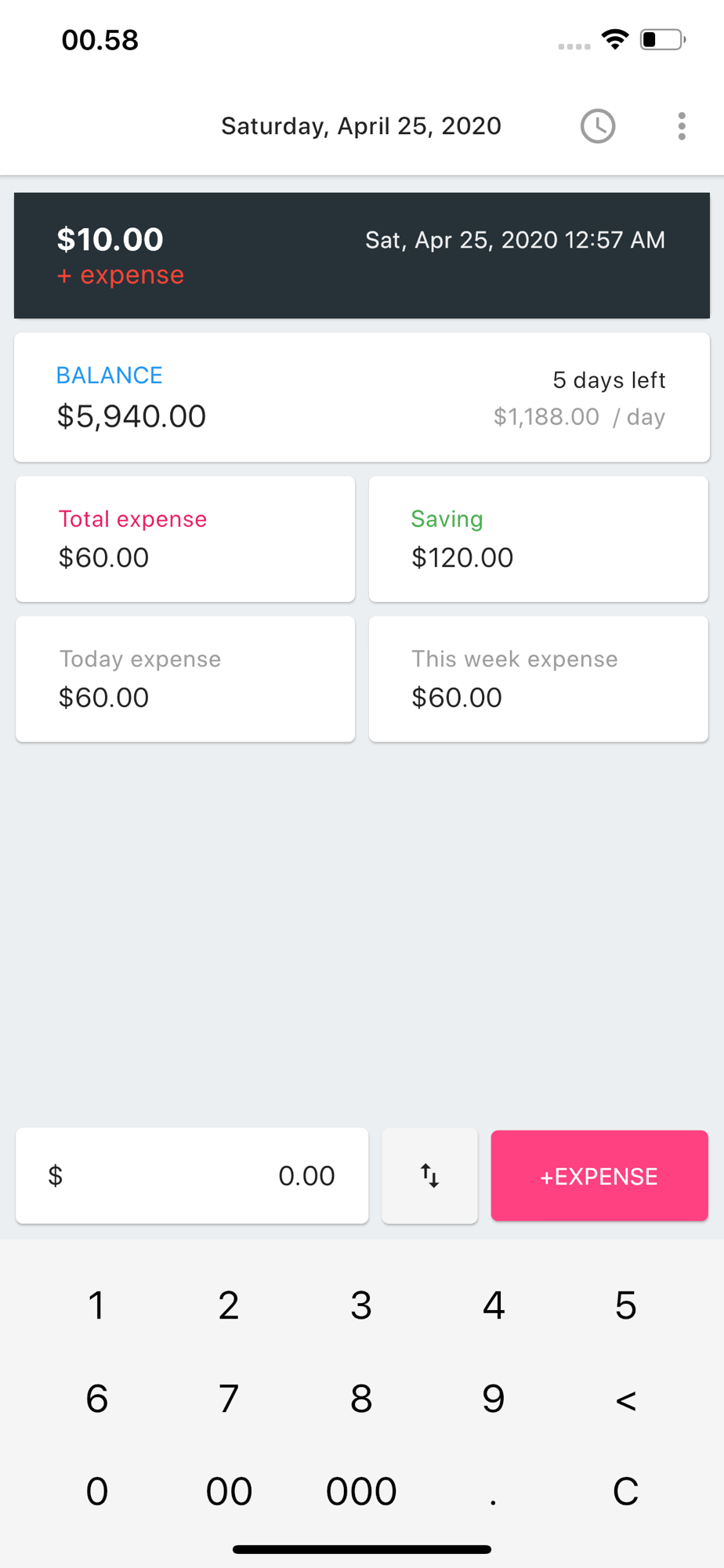
Task: Focus the dollar amount input field
Action: (192, 1175)
